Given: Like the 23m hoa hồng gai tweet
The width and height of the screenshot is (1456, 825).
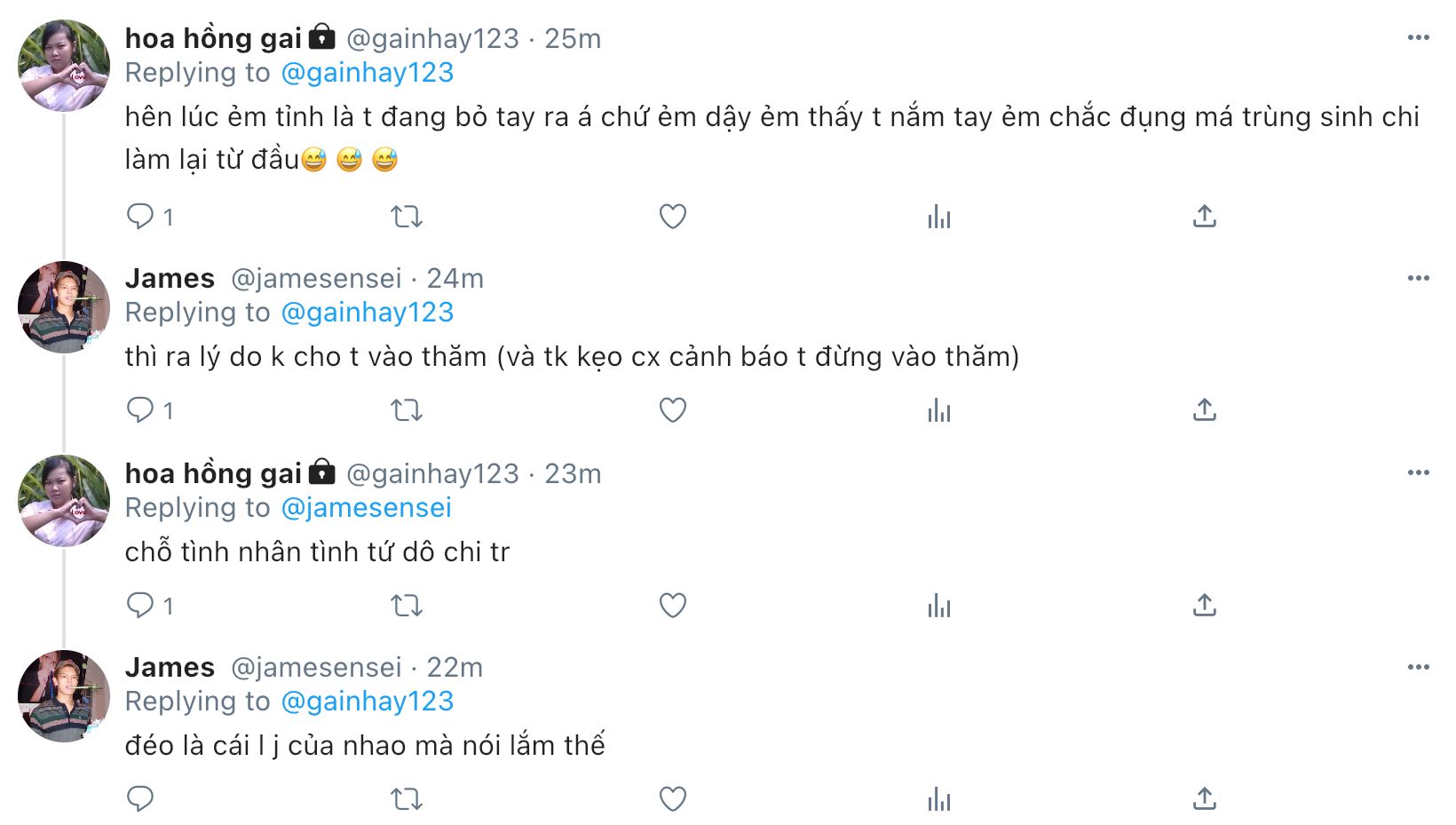Looking at the screenshot, I should 672,605.
